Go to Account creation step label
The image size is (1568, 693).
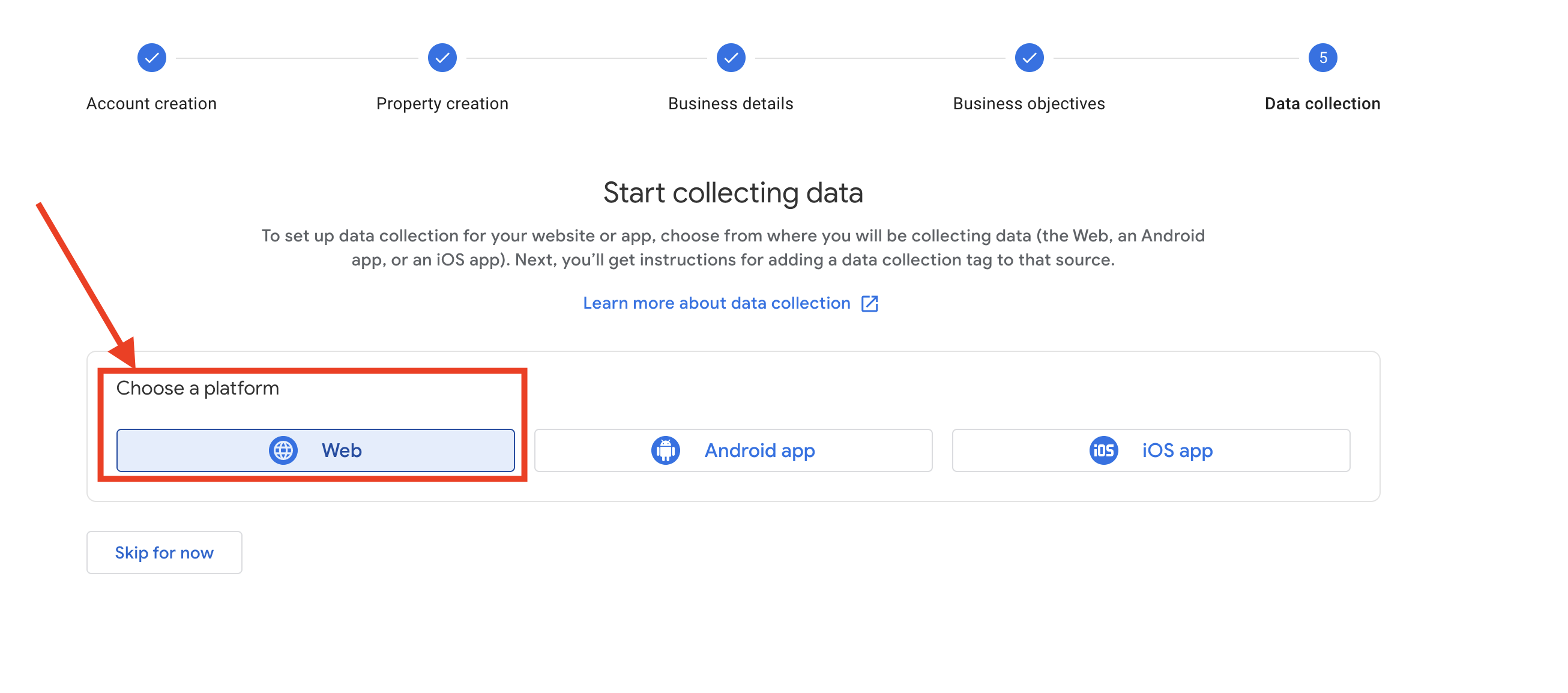(151, 103)
